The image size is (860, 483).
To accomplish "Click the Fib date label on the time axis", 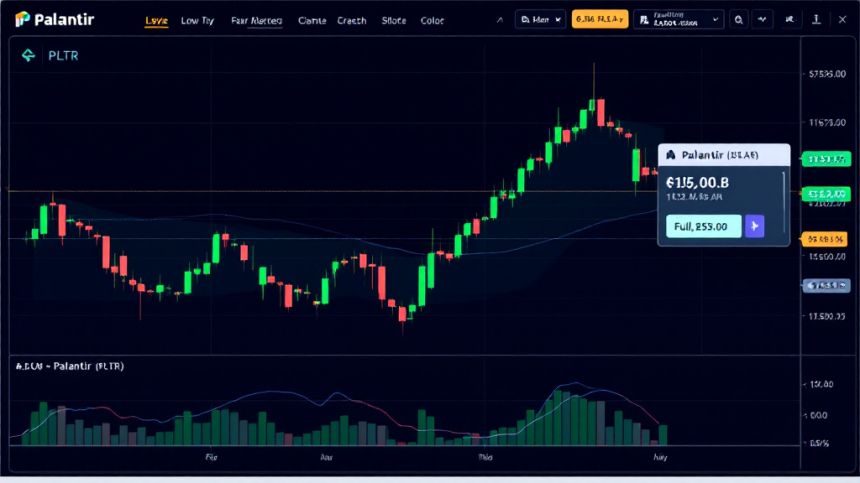I will 211,457.
